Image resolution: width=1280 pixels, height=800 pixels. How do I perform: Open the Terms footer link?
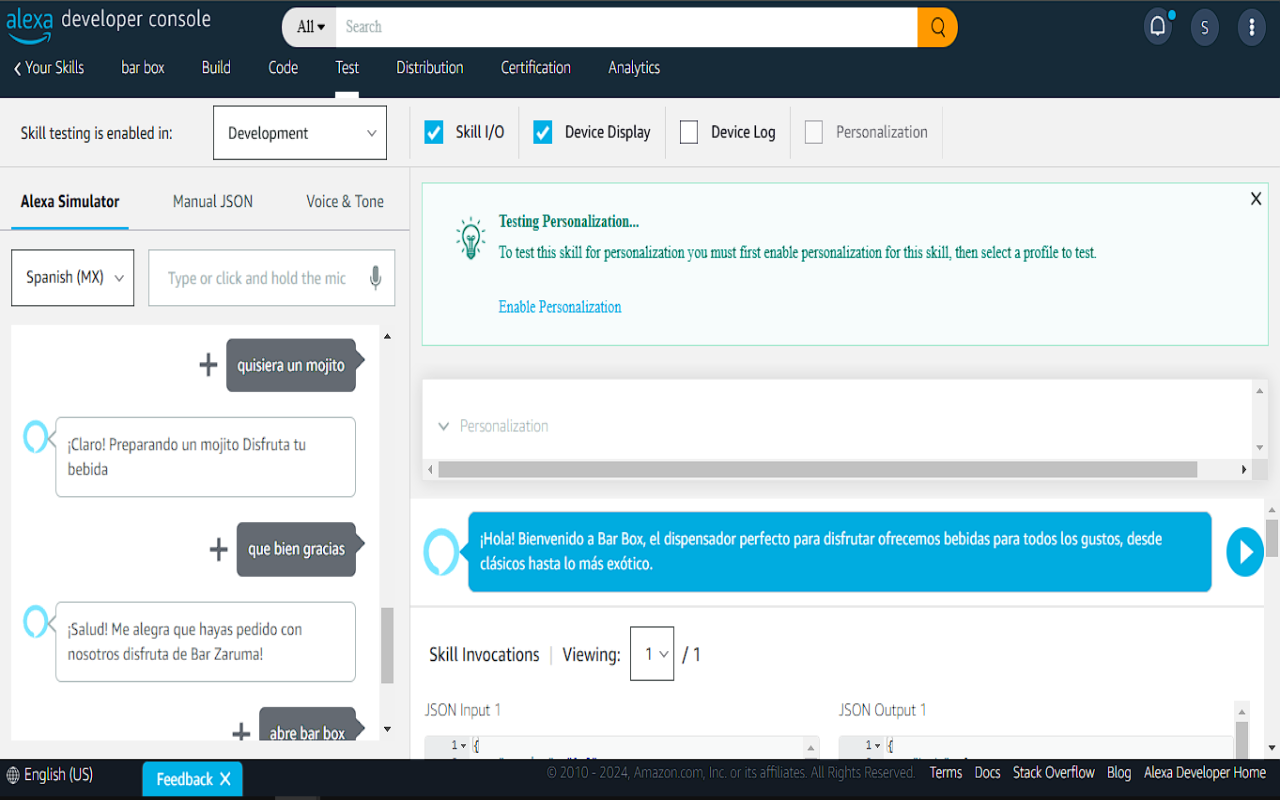point(946,772)
